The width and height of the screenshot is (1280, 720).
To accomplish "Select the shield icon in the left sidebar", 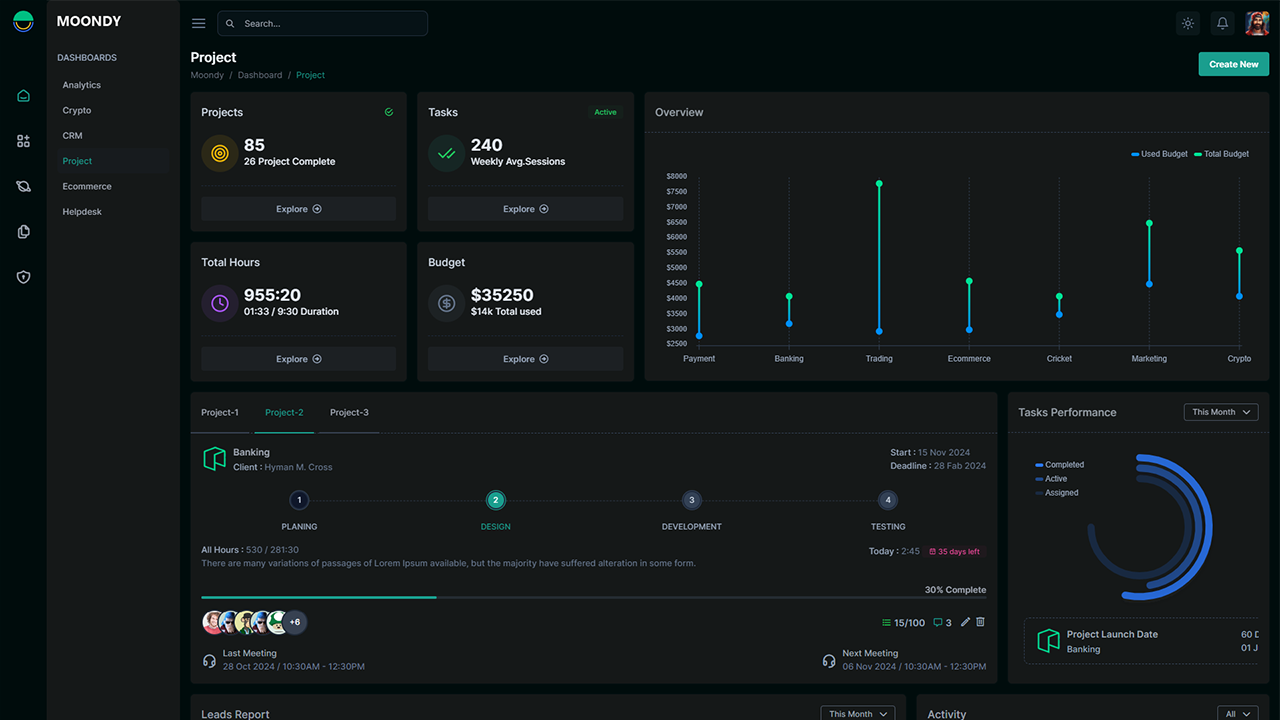I will 23,277.
